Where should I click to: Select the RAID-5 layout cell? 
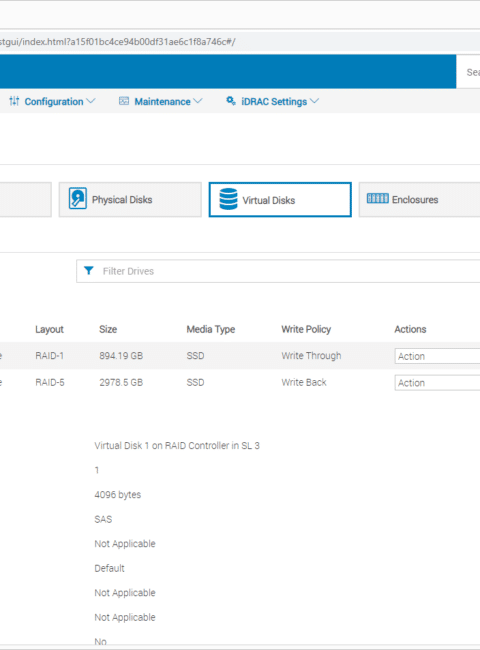point(50,382)
